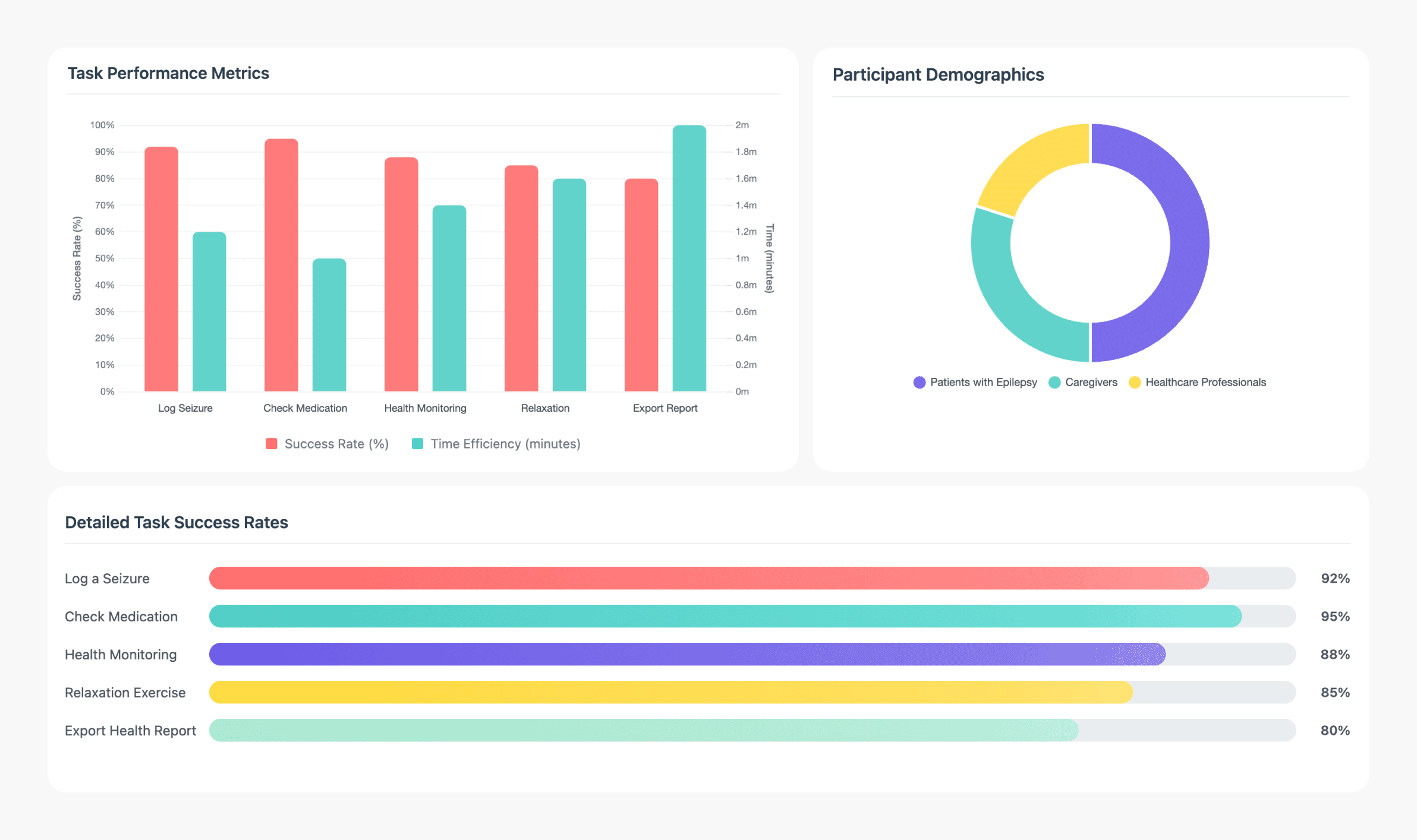Click the Task Performance Metrics heading
The width and height of the screenshot is (1417, 840).
168,73
